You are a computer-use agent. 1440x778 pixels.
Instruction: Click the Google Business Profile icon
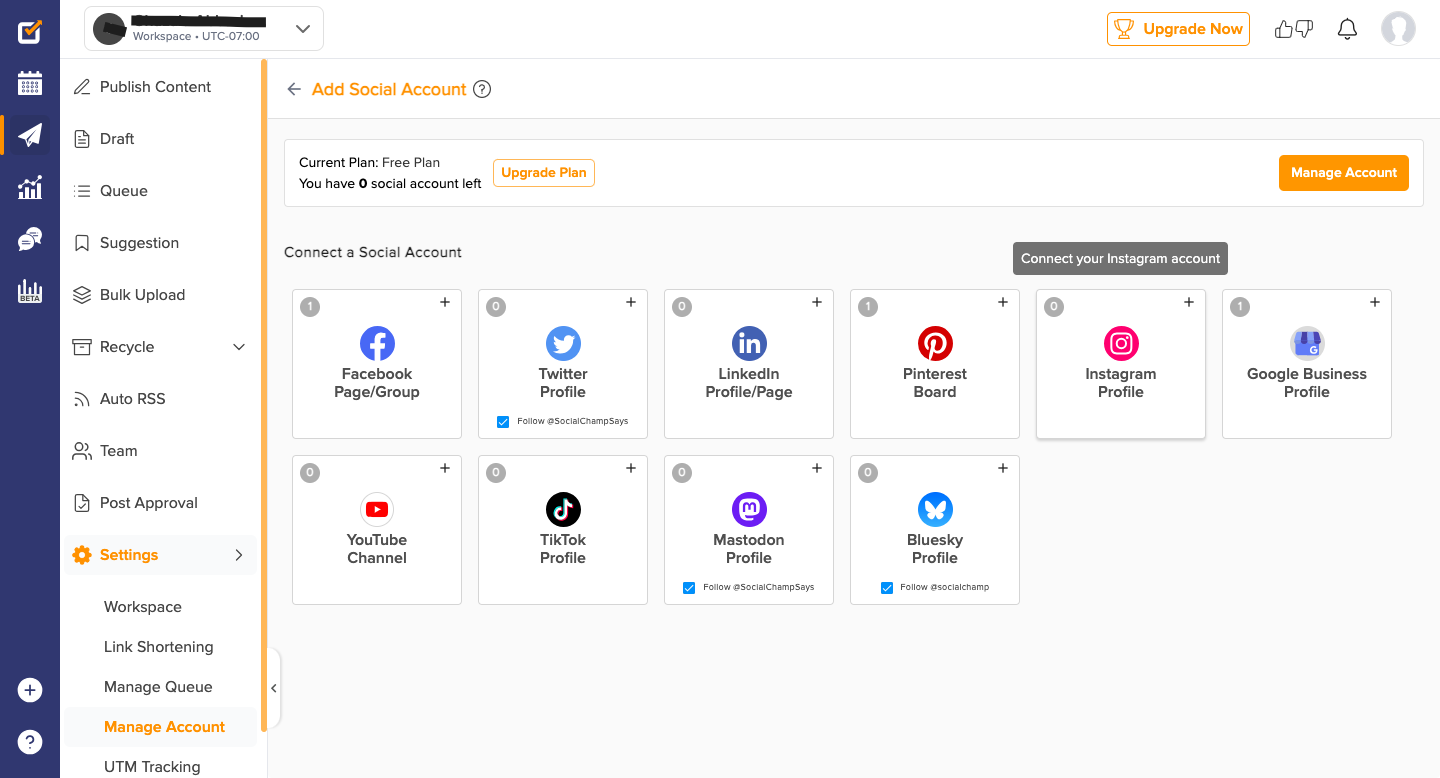1307,344
